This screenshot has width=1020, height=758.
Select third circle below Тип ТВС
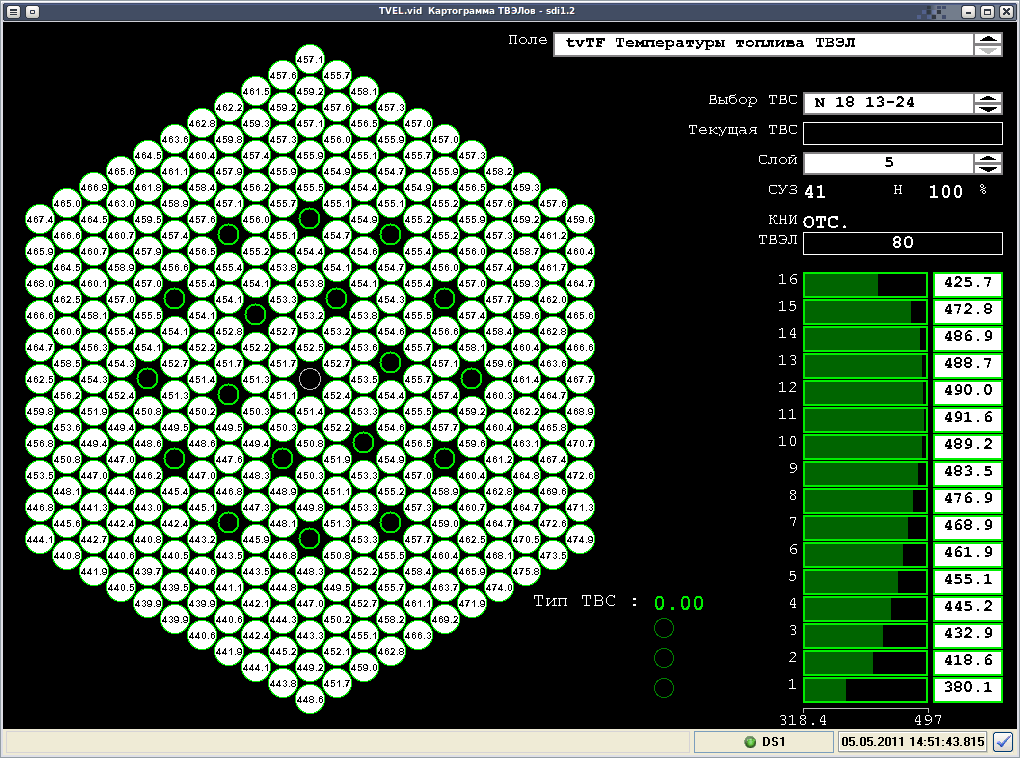(664, 688)
